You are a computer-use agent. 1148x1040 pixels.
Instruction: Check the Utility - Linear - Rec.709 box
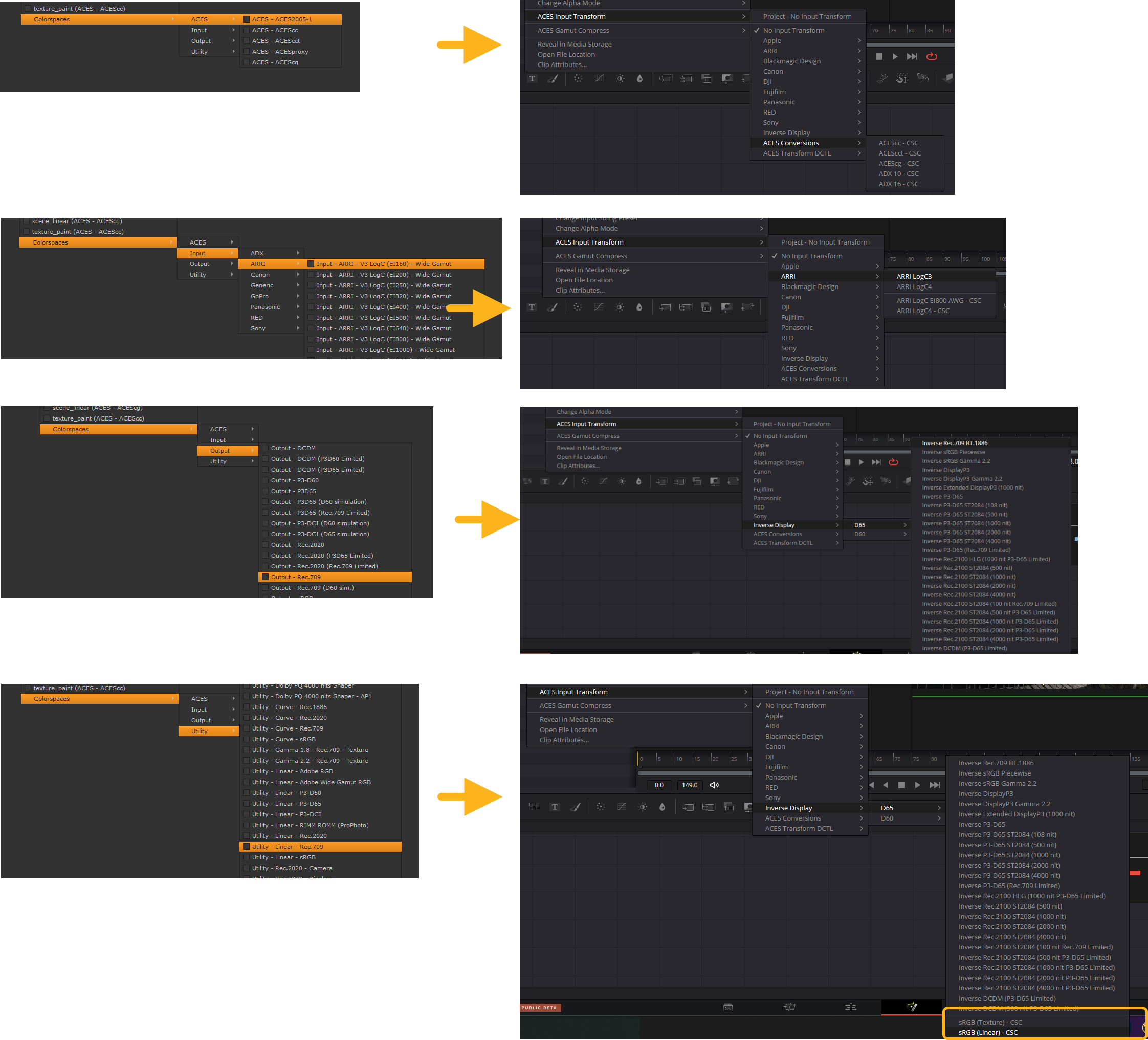[247, 847]
